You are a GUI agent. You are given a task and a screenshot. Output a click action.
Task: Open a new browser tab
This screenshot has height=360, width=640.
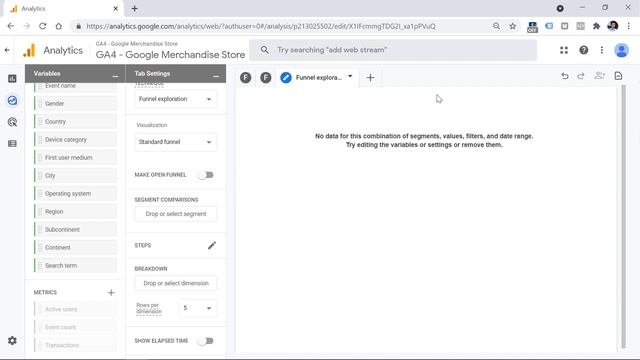[135, 9]
